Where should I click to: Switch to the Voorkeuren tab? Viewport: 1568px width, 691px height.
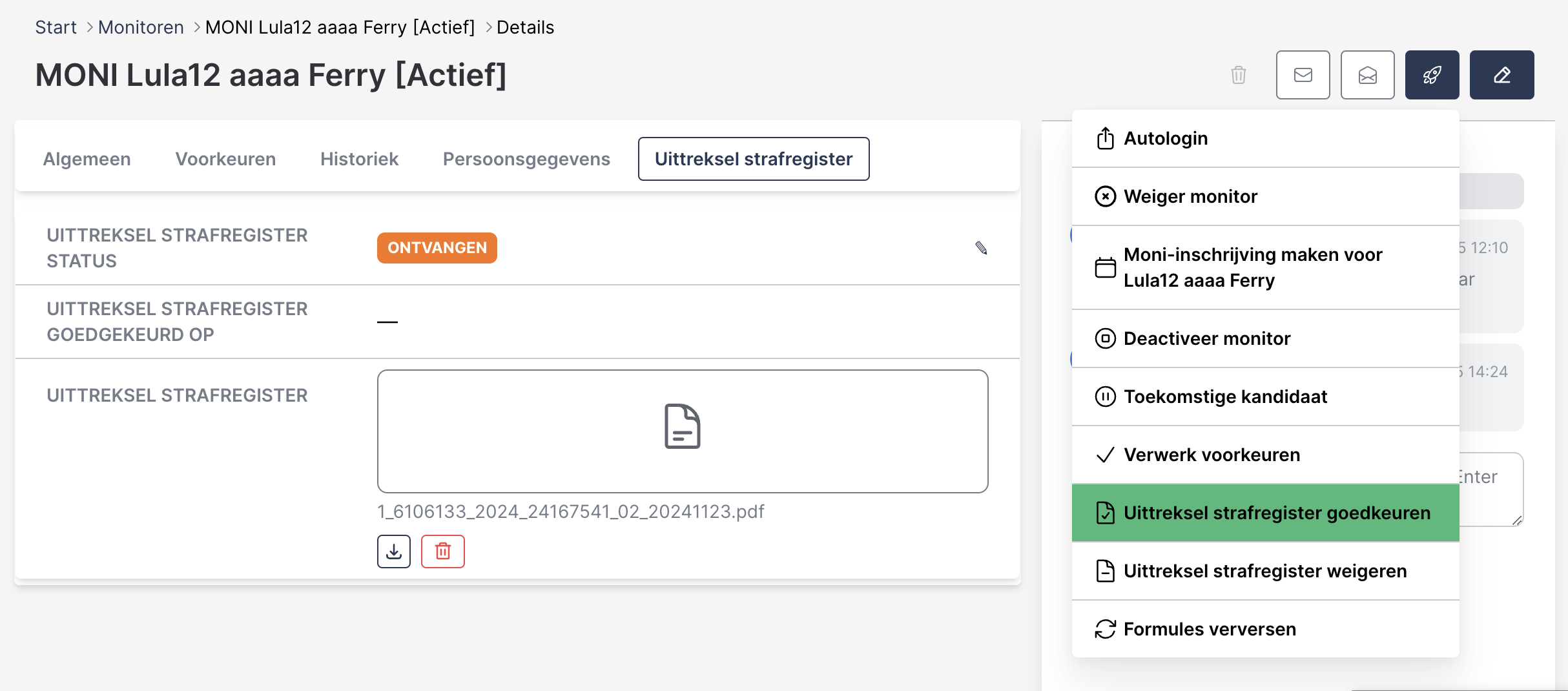[225, 159]
